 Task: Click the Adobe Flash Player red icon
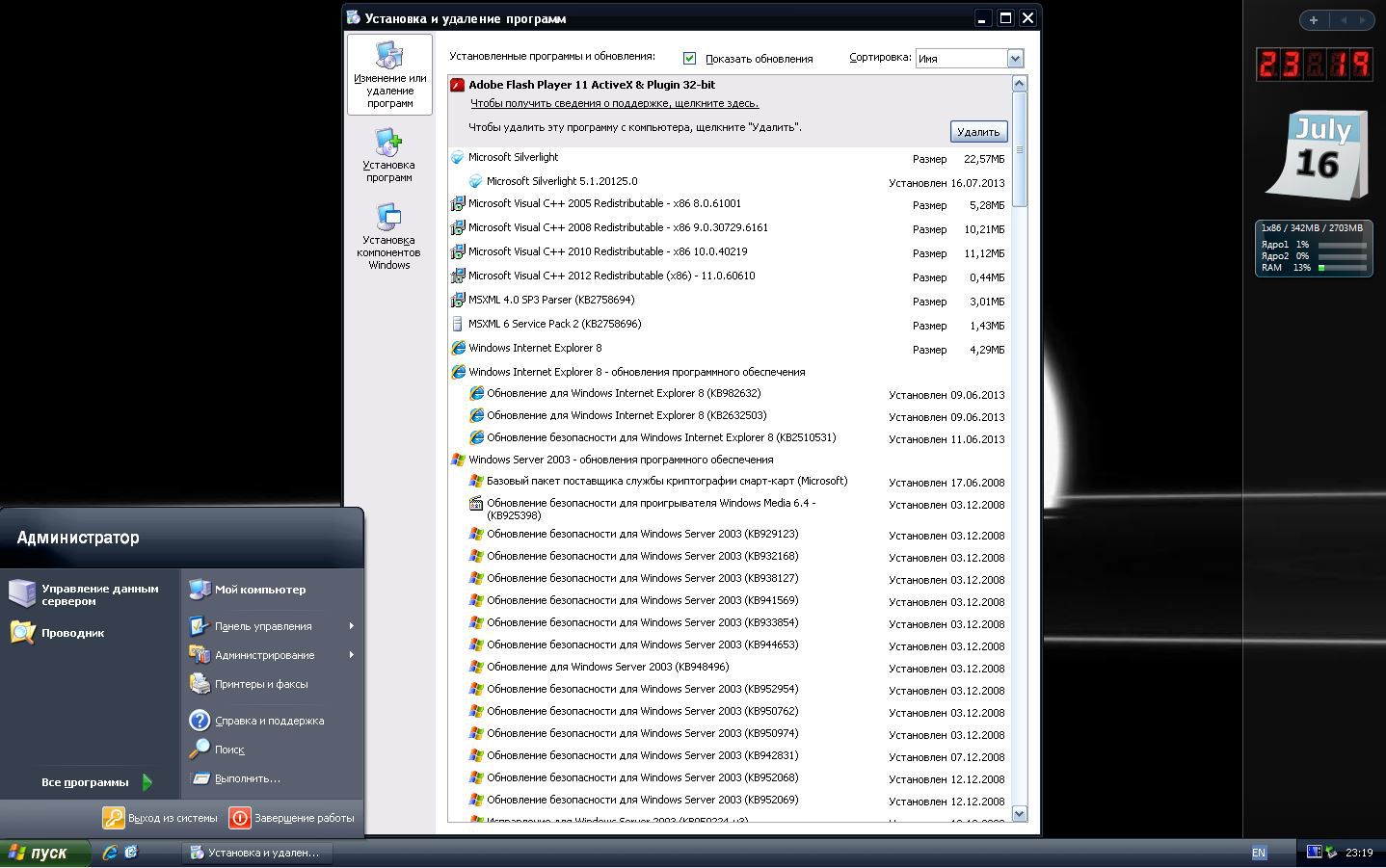coord(458,85)
